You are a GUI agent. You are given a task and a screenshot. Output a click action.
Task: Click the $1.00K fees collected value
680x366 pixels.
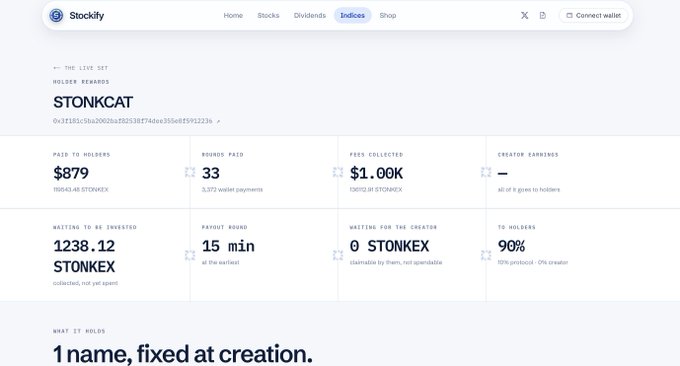376,173
